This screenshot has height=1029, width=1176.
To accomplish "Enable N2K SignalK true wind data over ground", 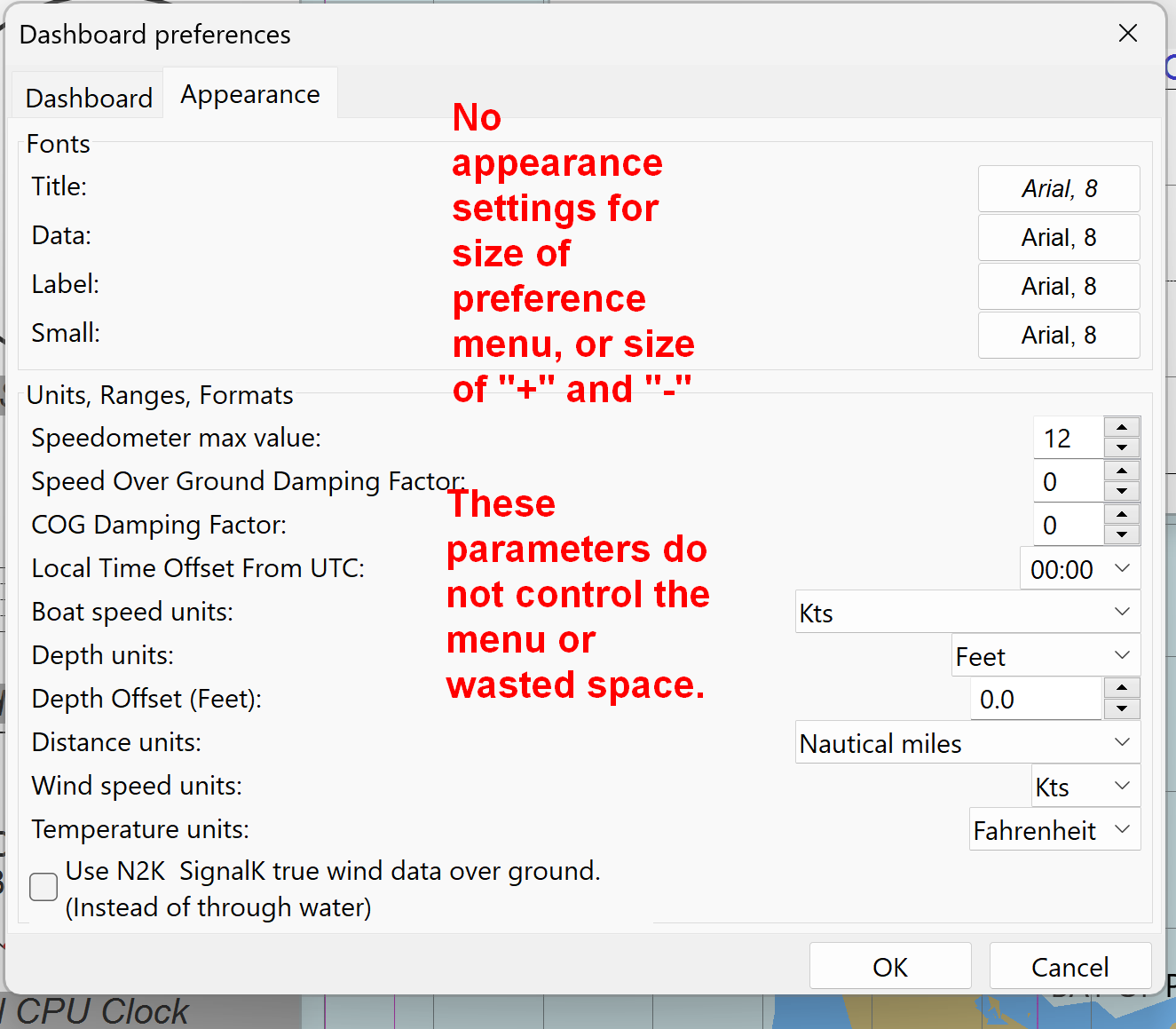I will (43, 886).
